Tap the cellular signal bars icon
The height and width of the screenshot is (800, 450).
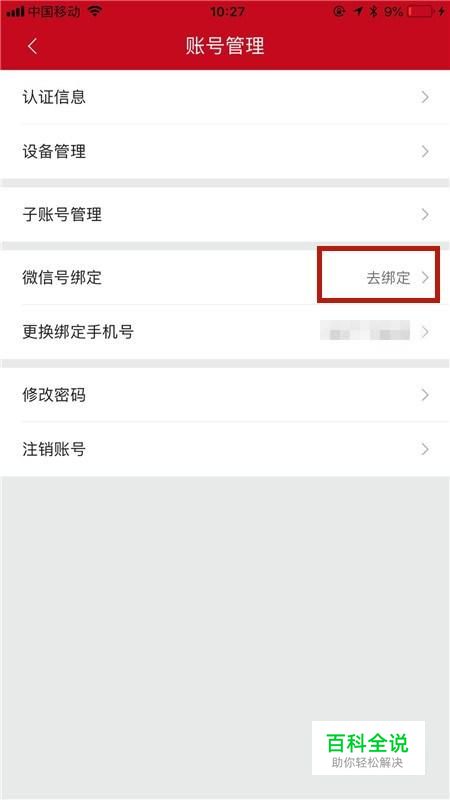point(15,11)
